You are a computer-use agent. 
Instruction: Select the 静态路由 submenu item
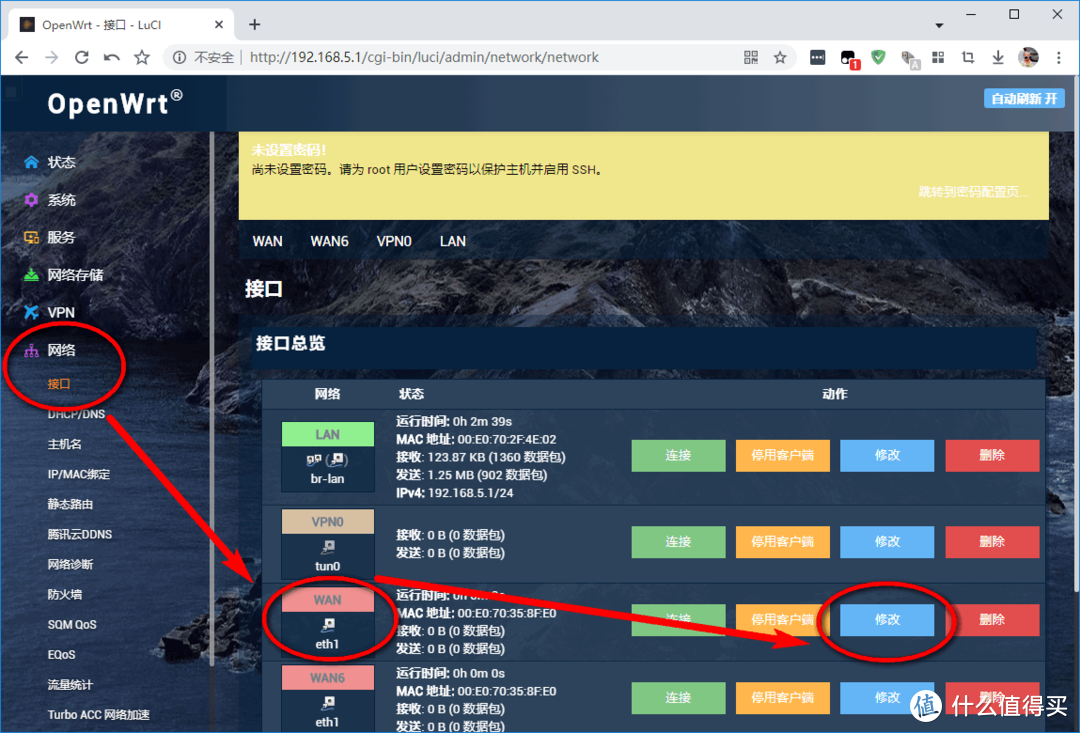70,504
